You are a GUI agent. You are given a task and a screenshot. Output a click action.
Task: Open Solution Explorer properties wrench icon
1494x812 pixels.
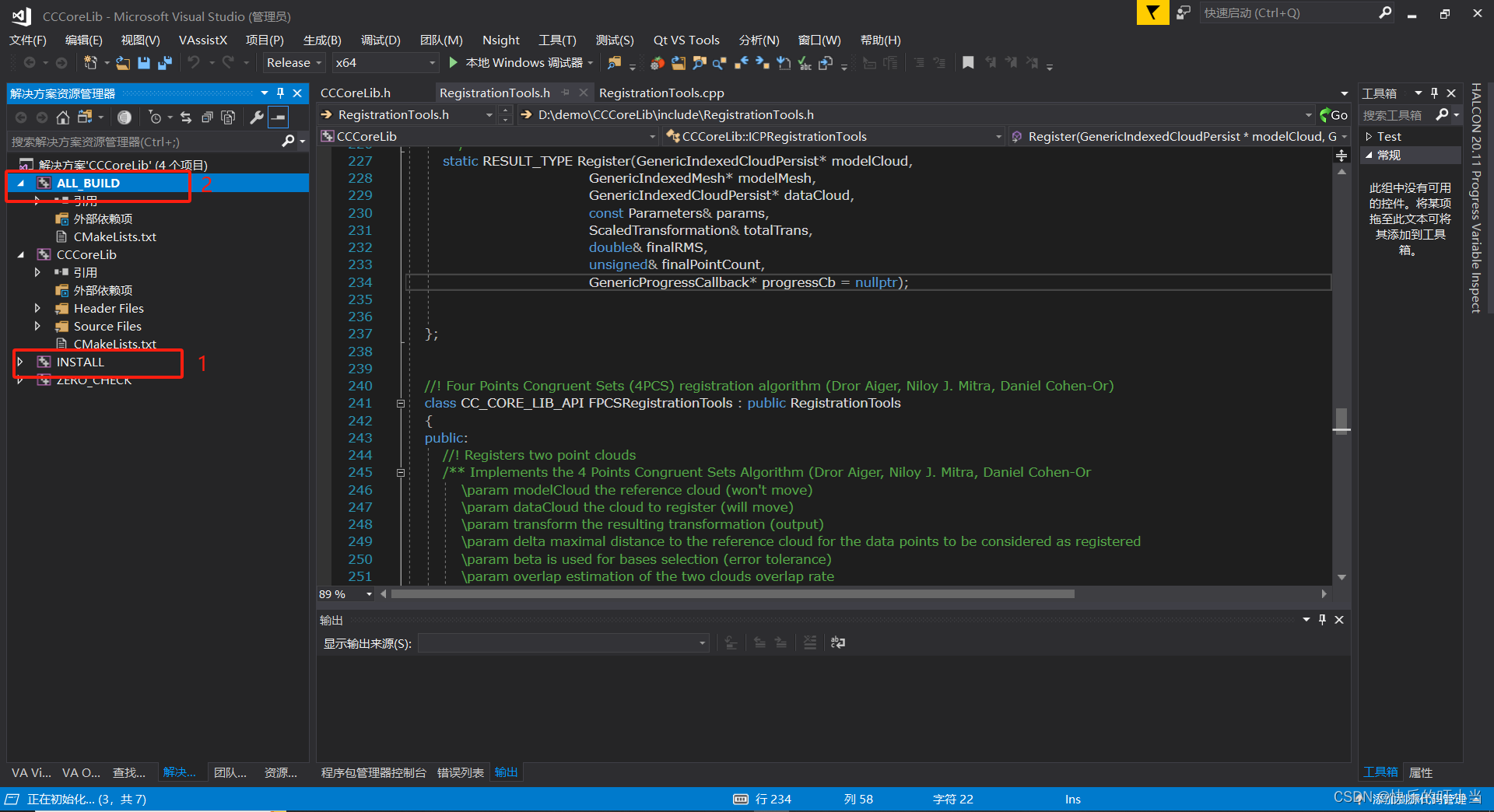point(256,117)
